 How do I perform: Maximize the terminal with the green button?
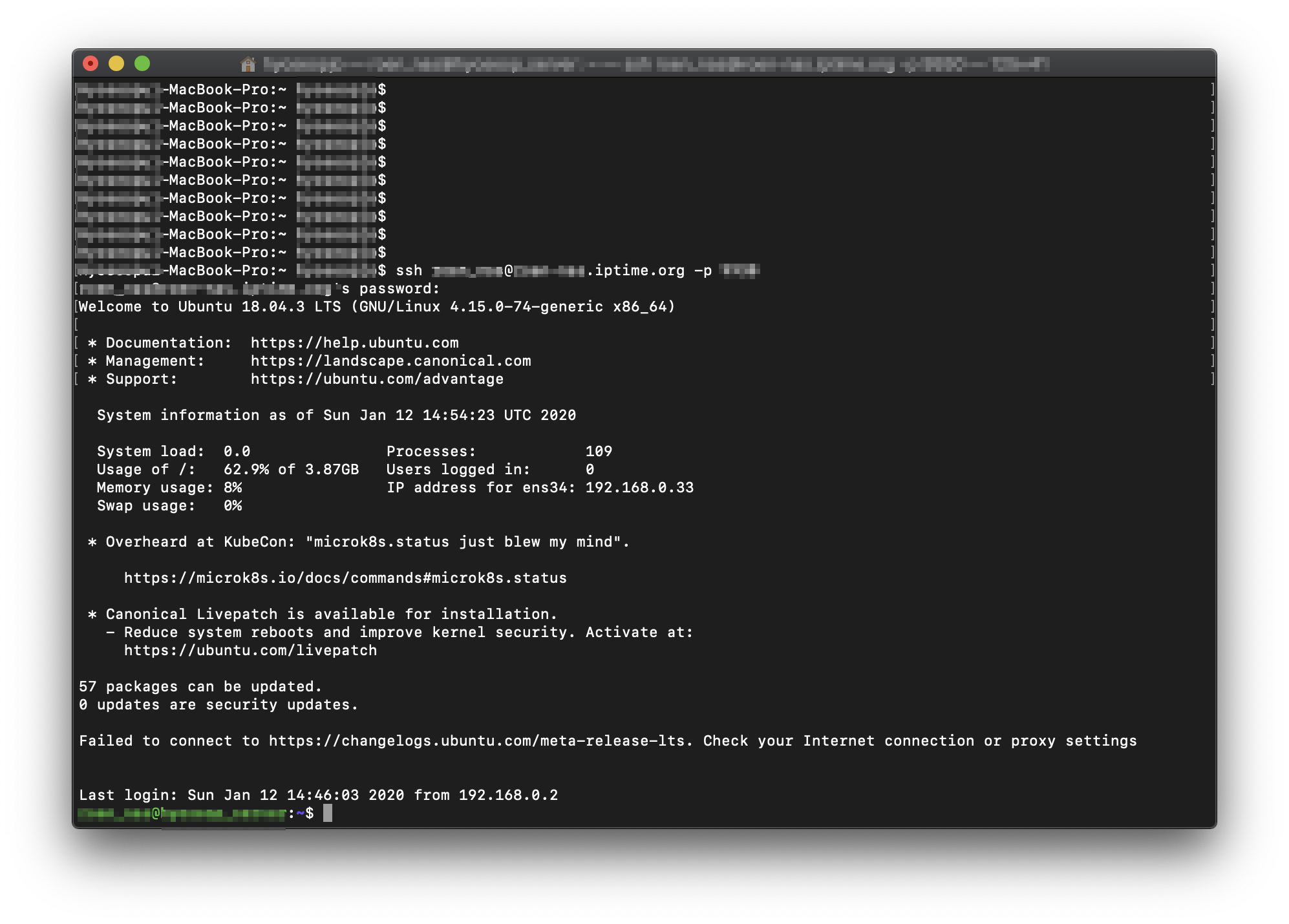click(x=142, y=63)
